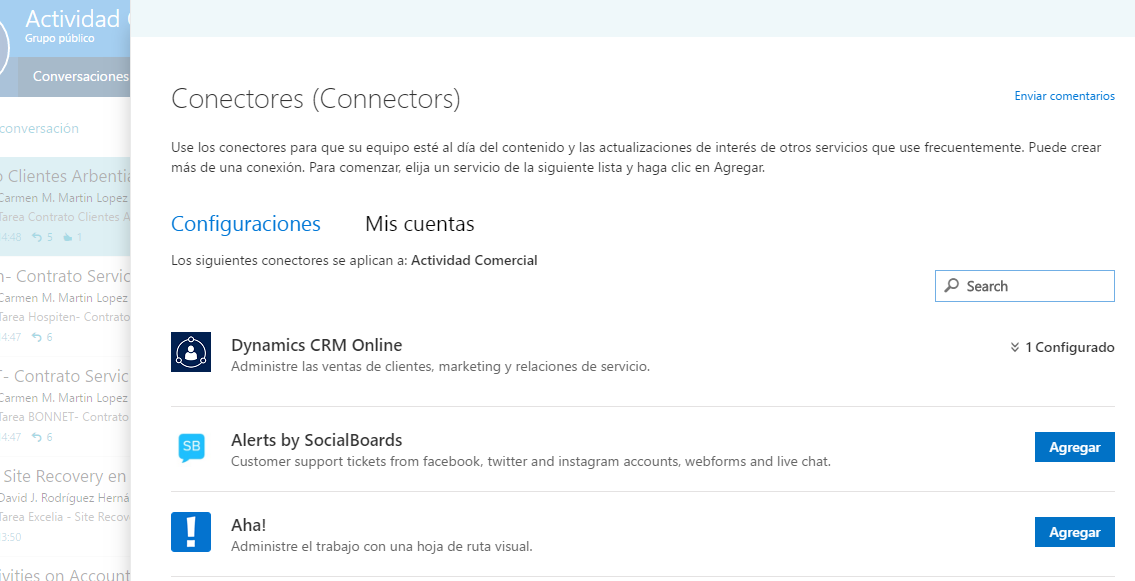Click the like icon in Clientes Arbentia conversation
1135x581 pixels.
(x=68, y=237)
